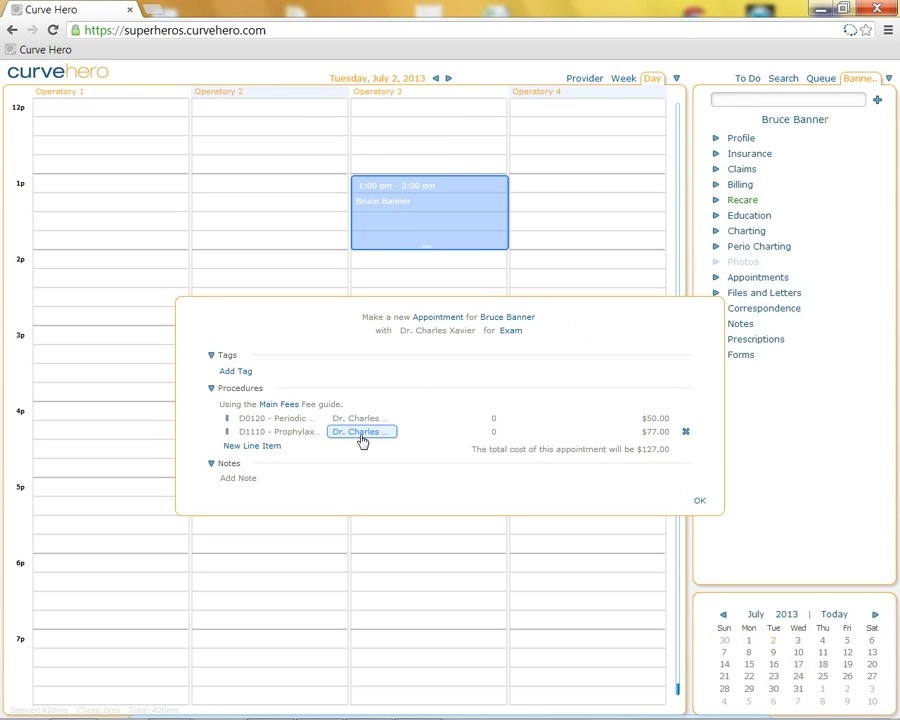Screen dimensions: 900x720
Task: Open the schedule view dropdown triangle
Action: (676, 78)
